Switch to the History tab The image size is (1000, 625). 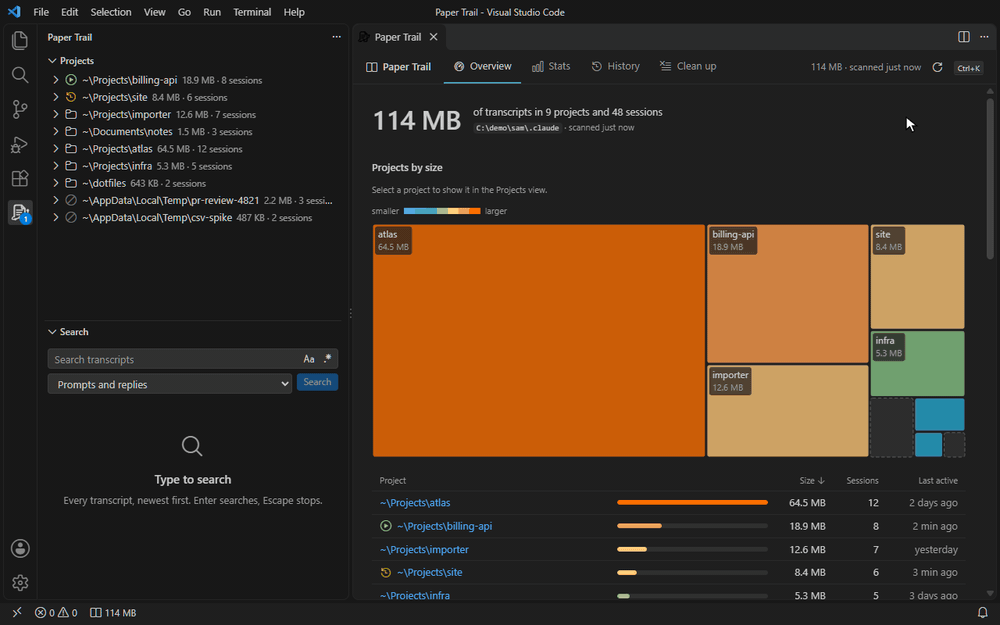click(615, 66)
